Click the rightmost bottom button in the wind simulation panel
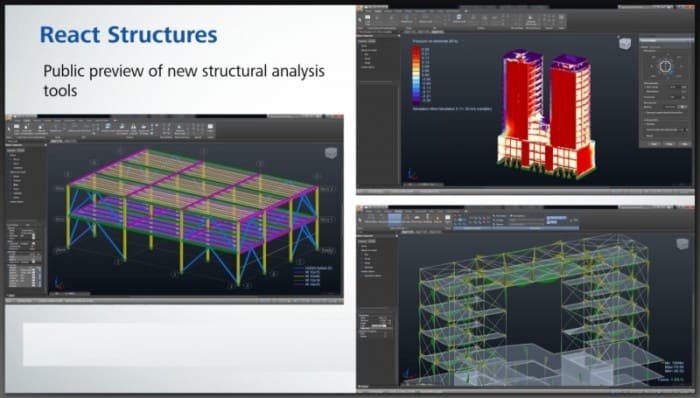Screen dimensions: 700x398 click(x=684, y=144)
